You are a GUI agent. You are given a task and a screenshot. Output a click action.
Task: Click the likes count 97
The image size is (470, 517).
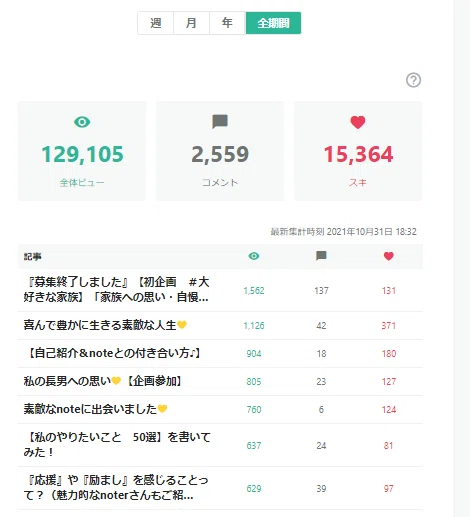pyautogui.click(x=388, y=489)
